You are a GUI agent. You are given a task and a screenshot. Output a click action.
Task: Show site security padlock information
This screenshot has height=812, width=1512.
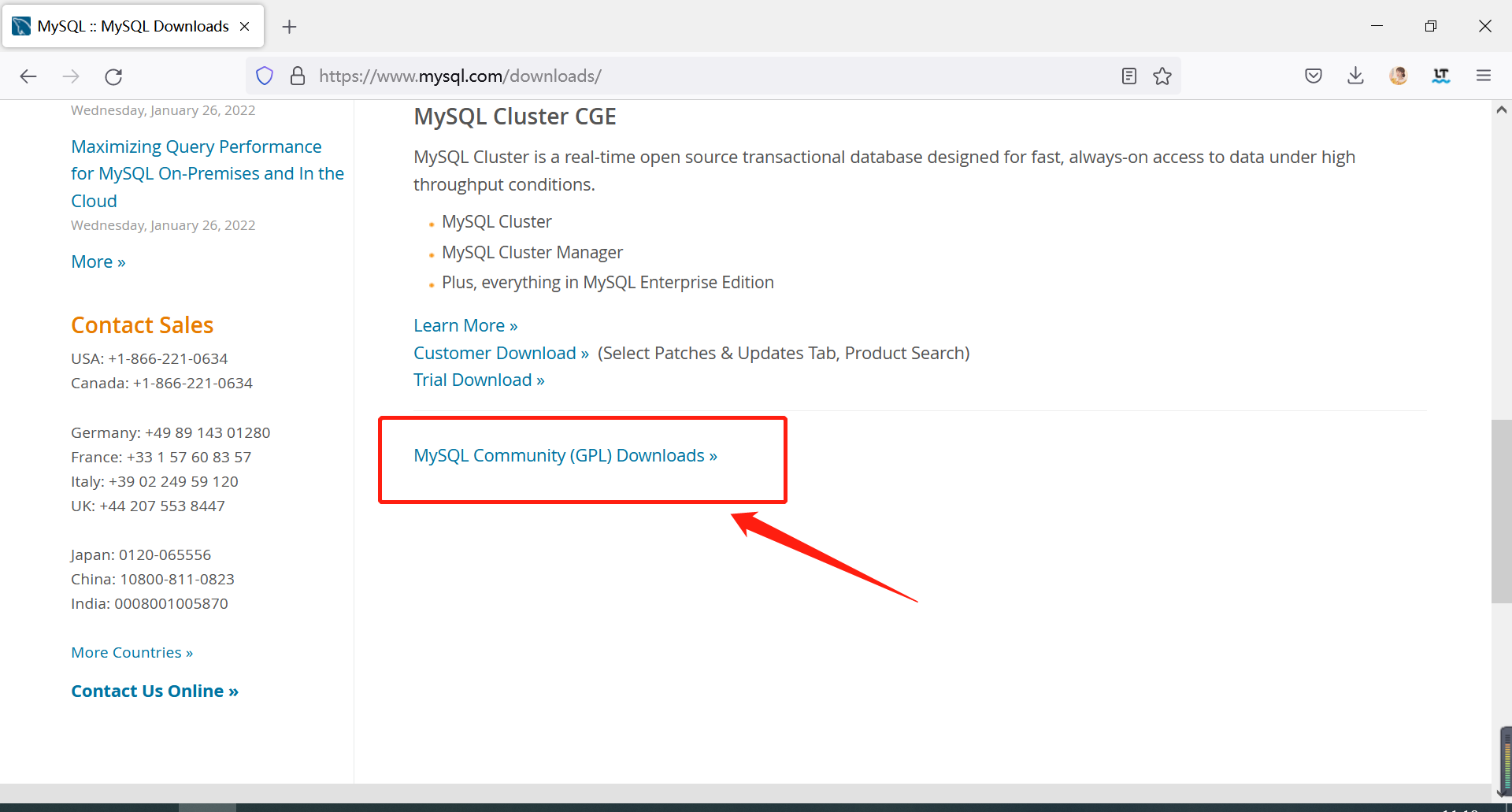[x=298, y=76]
